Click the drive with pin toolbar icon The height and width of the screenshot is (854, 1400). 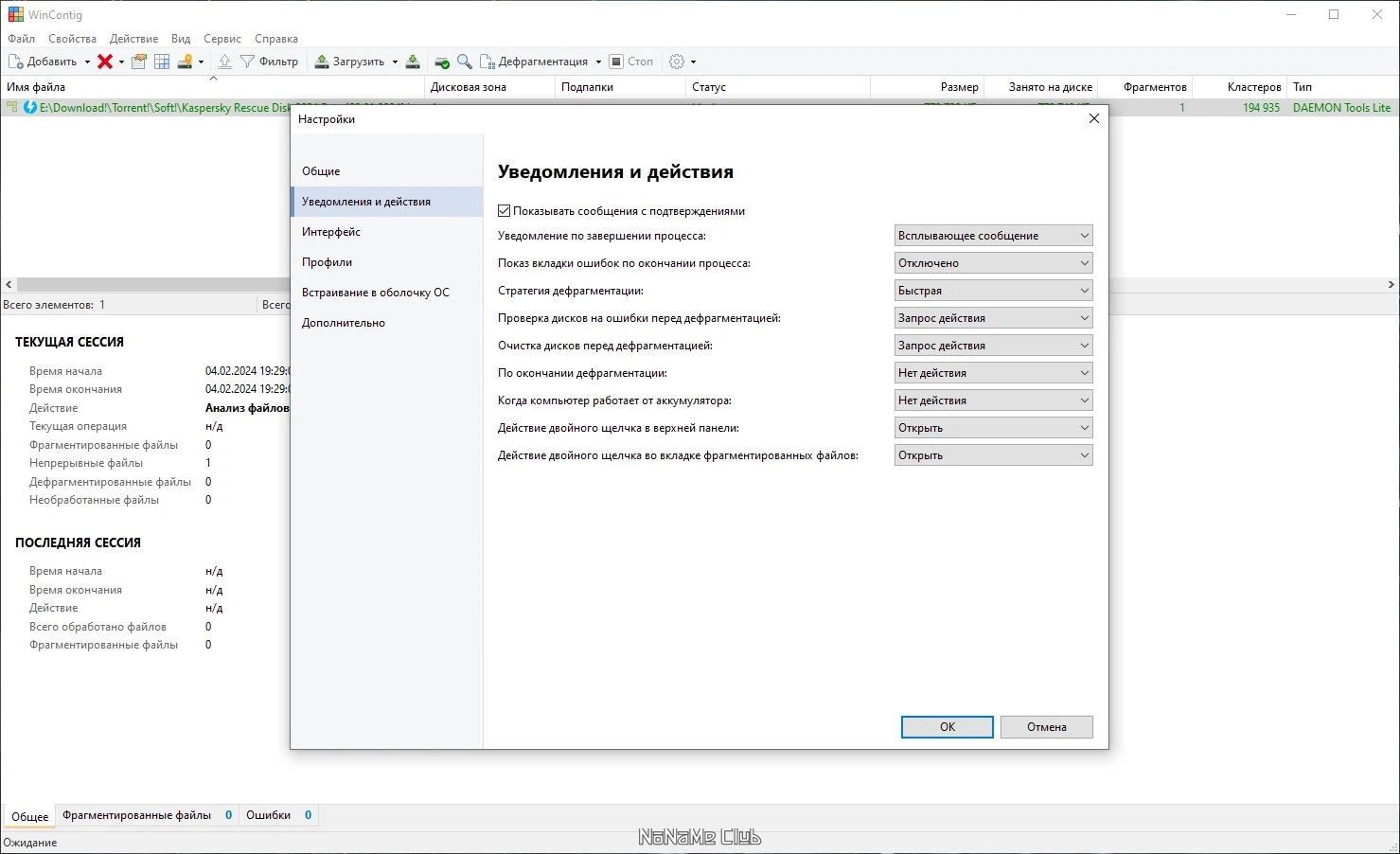(185, 62)
